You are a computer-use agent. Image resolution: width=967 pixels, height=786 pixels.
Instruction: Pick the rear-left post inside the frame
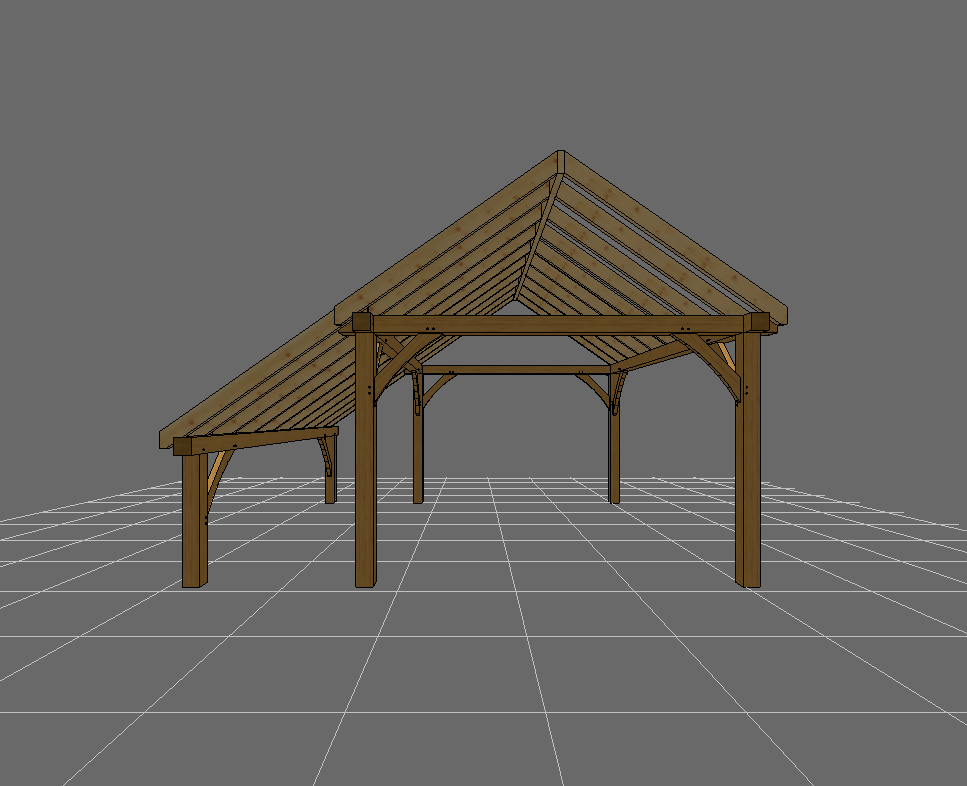click(418, 440)
